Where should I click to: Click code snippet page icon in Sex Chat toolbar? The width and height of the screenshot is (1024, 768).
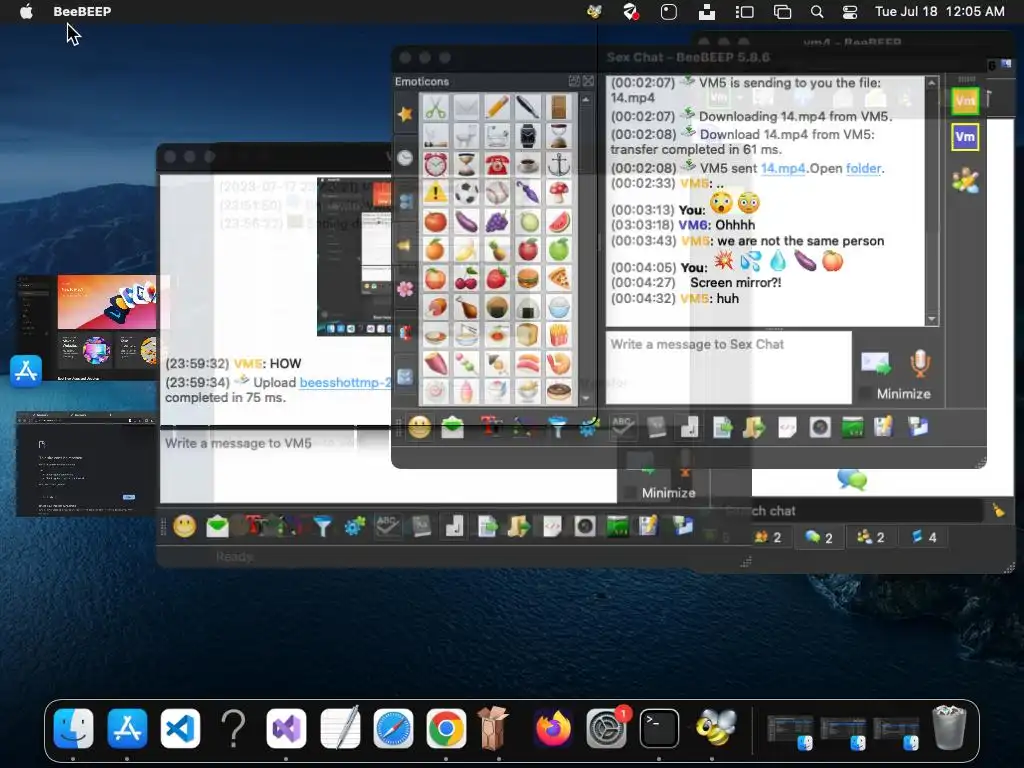[x=788, y=428]
